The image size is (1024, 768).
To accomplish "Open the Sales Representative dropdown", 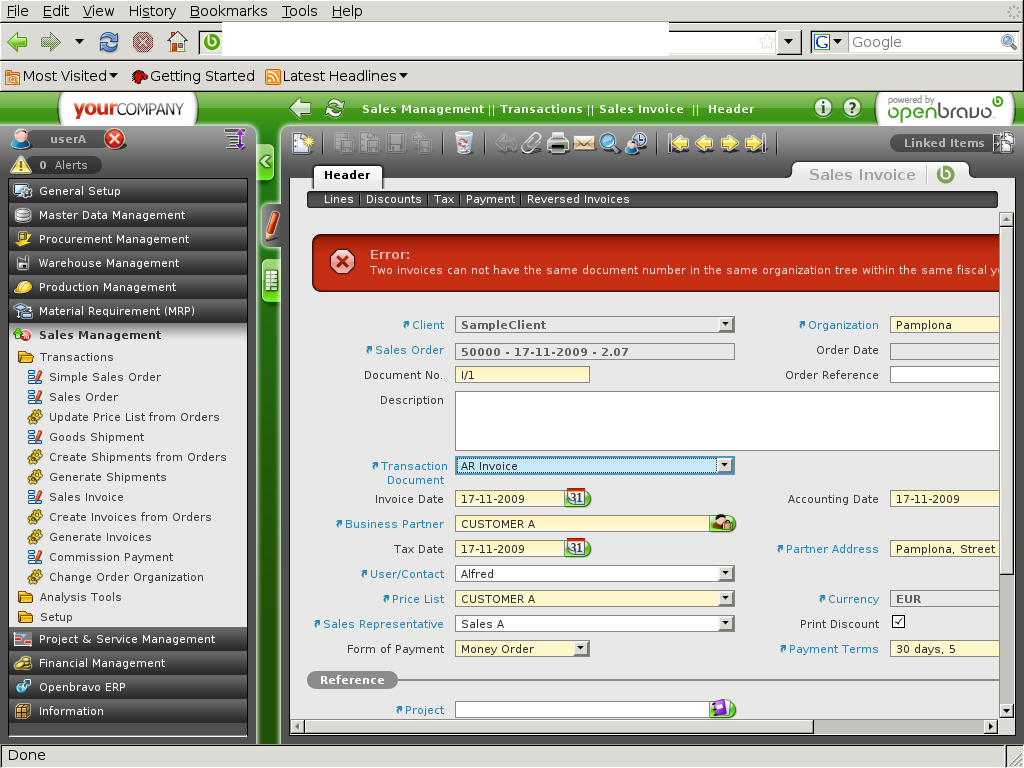I will 725,624.
